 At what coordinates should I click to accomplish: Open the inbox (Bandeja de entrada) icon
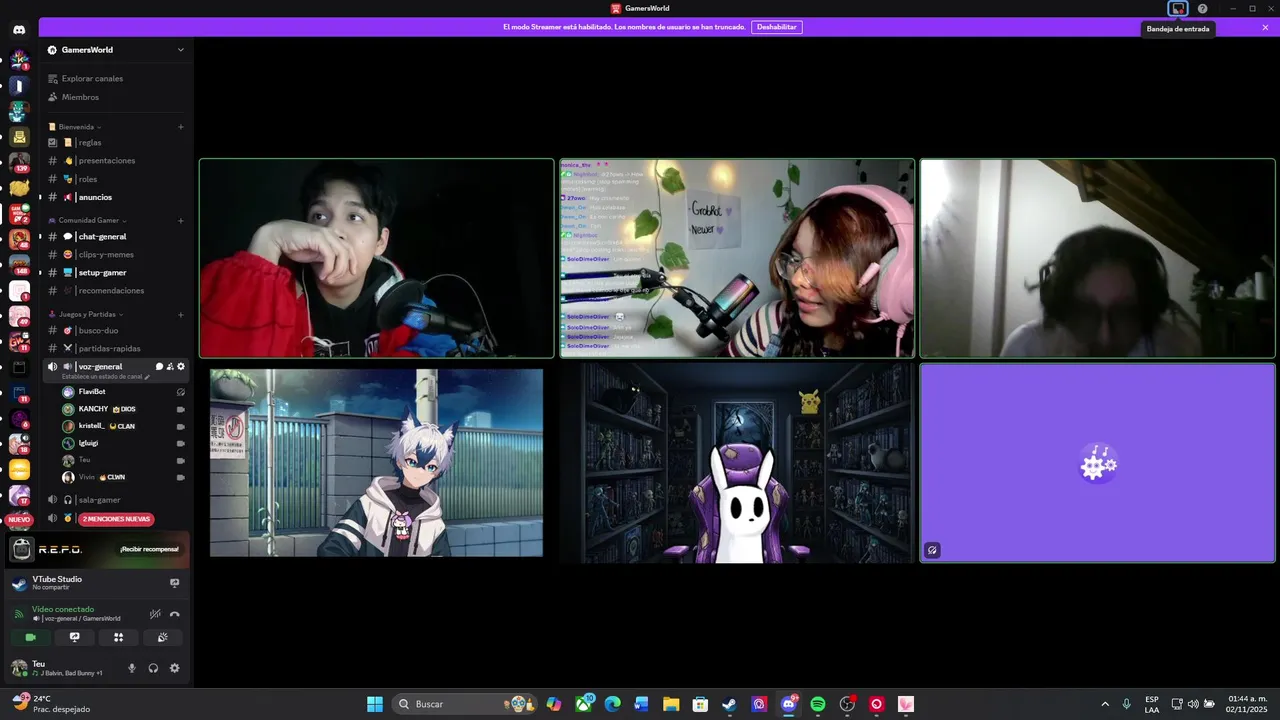[x=1178, y=8]
